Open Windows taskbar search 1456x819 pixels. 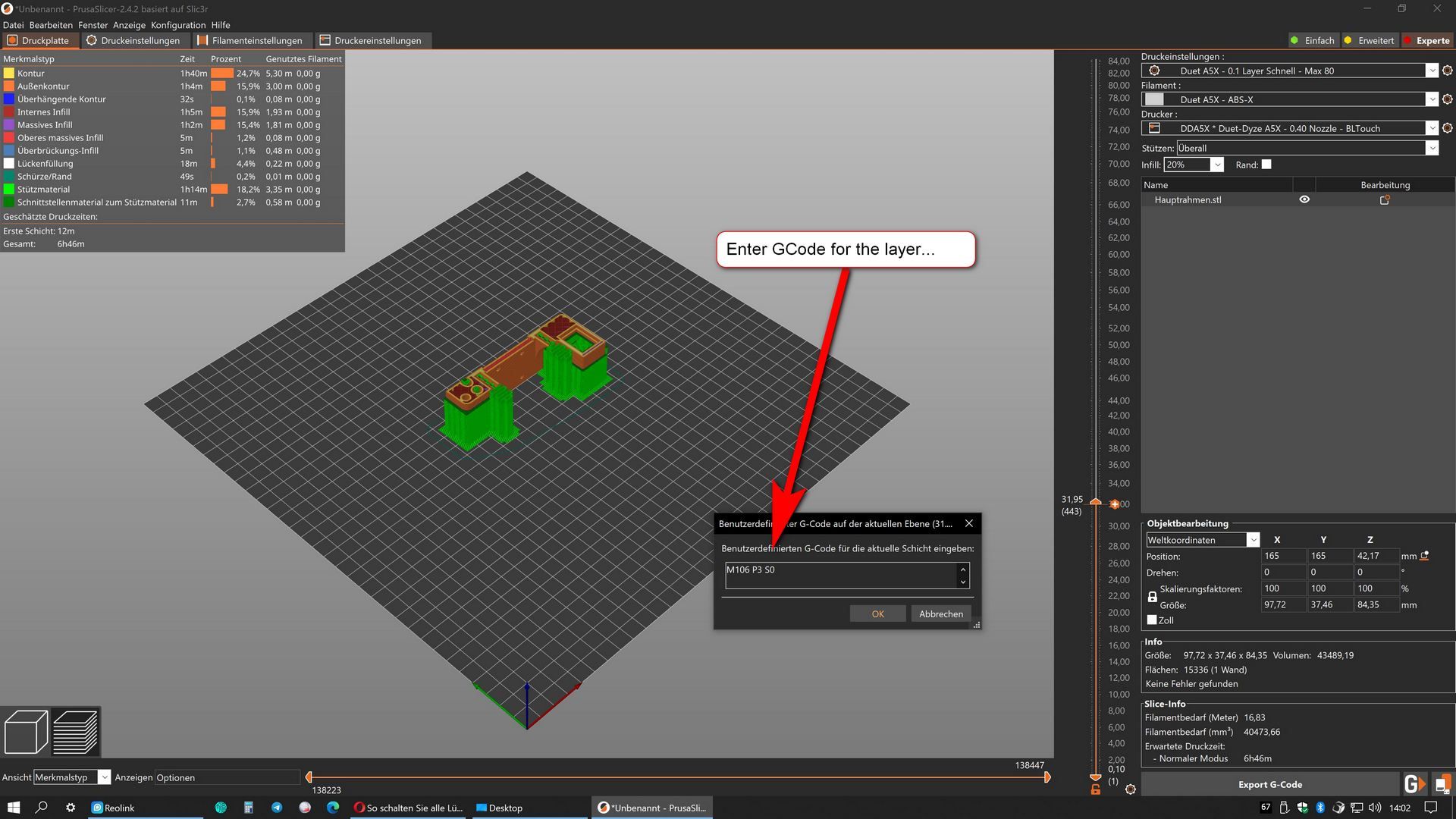[x=42, y=808]
